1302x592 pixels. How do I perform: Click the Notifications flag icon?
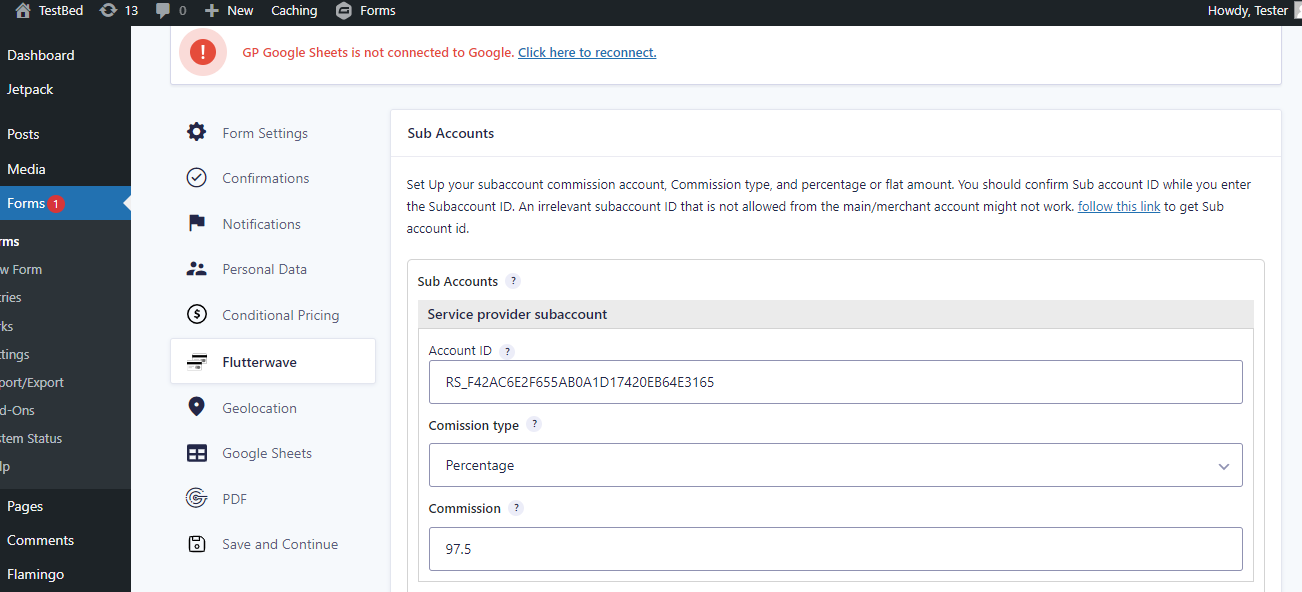click(x=197, y=224)
